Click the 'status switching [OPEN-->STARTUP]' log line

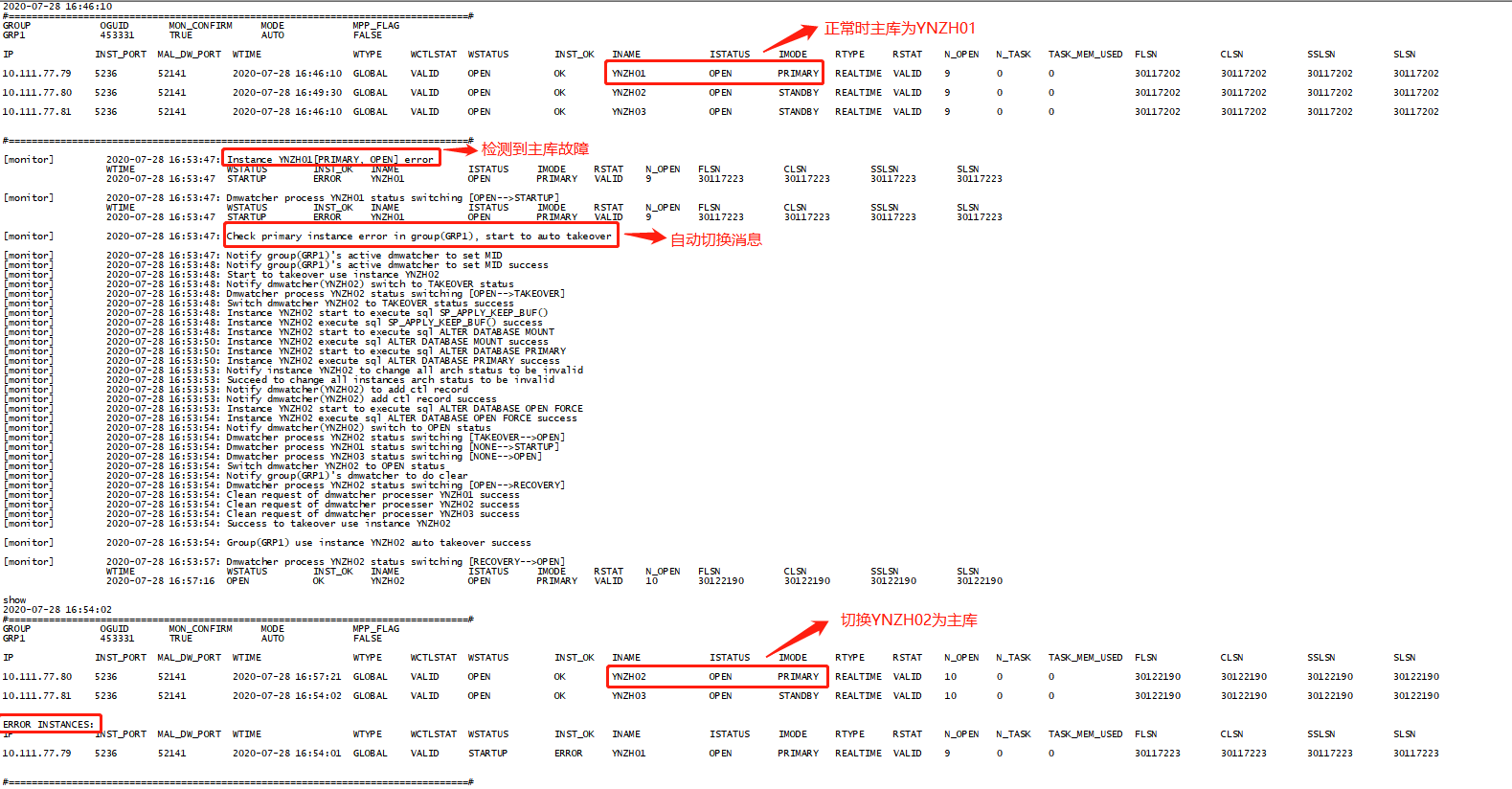pyautogui.click(x=393, y=198)
